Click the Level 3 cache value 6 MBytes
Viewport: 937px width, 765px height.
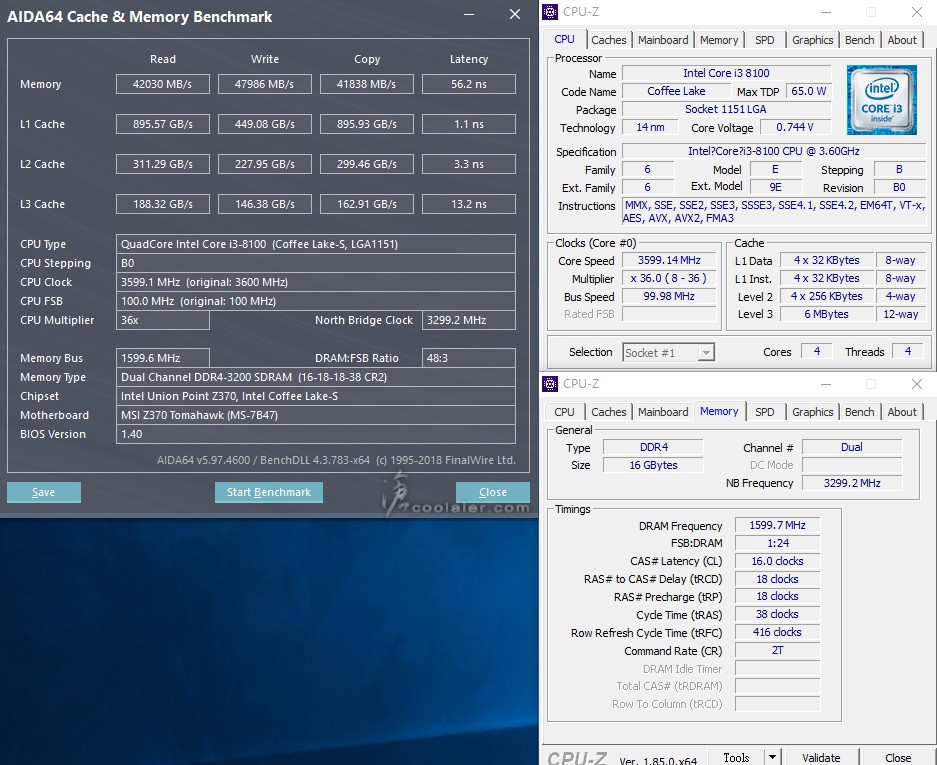click(826, 314)
